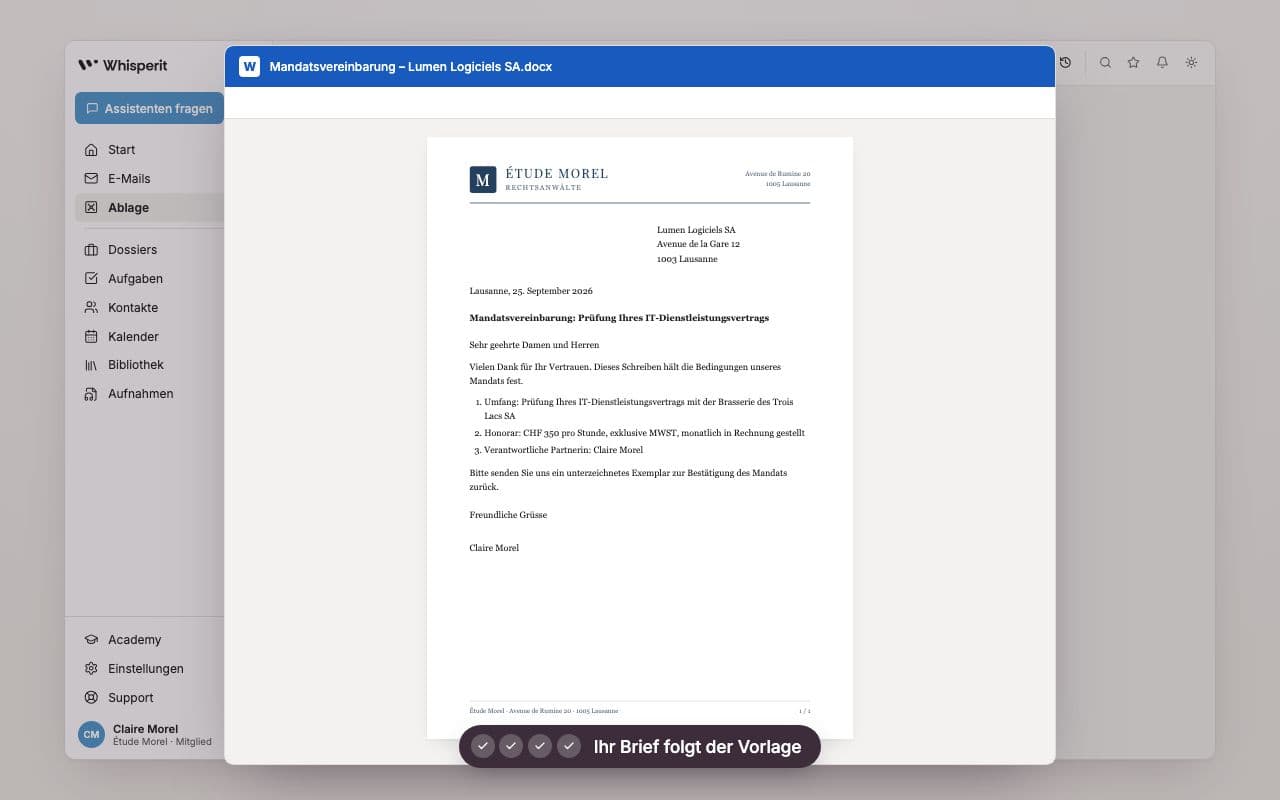
Task: Click the Aufnahmen recordings icon
Action: pyautogui.click(x=91, y=394)
